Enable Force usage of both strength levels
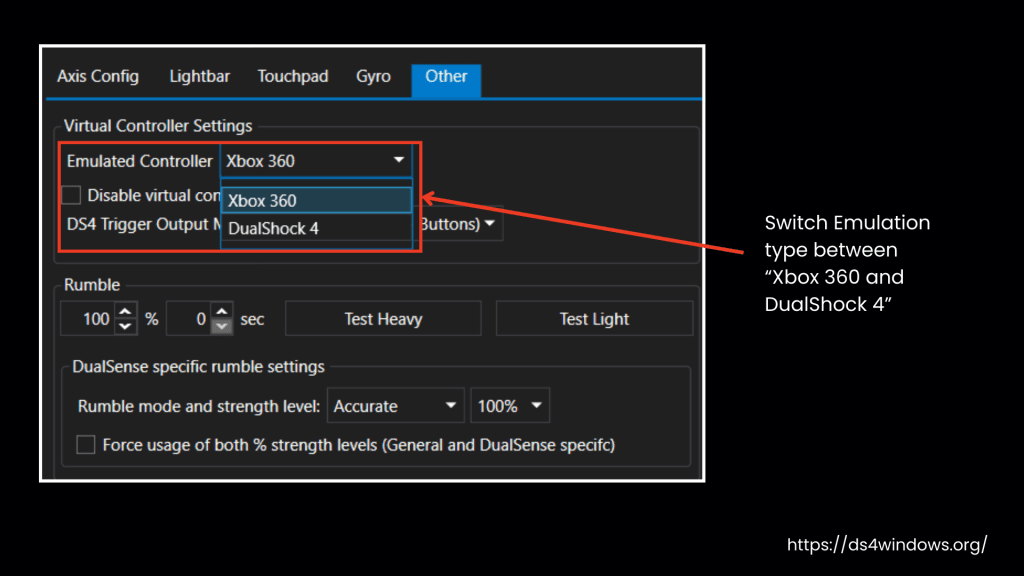This screenshot has height=576, width=1024. click(x=86, y=445)
